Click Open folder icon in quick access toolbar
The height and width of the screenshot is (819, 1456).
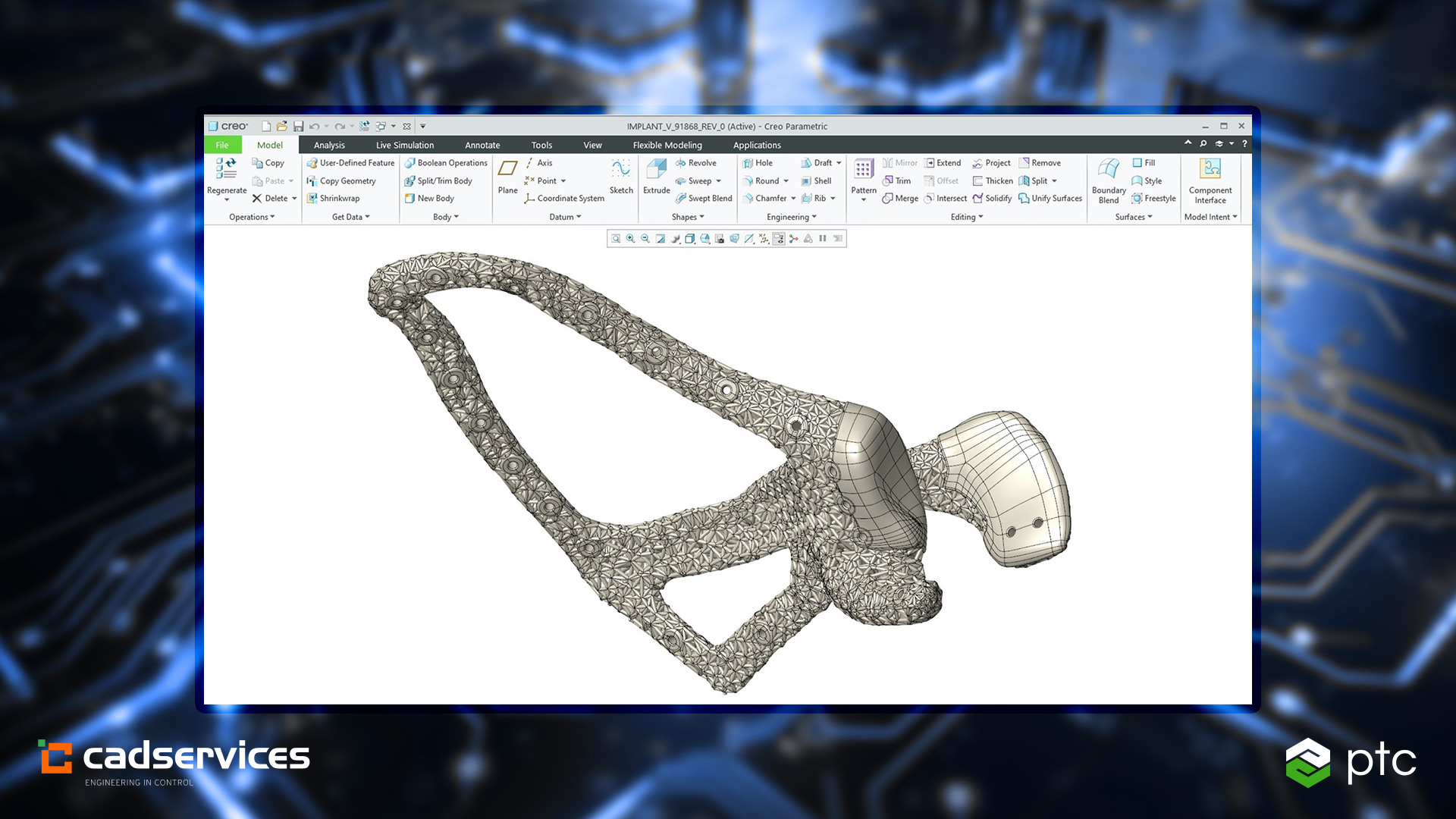click(x=282, y=127)
